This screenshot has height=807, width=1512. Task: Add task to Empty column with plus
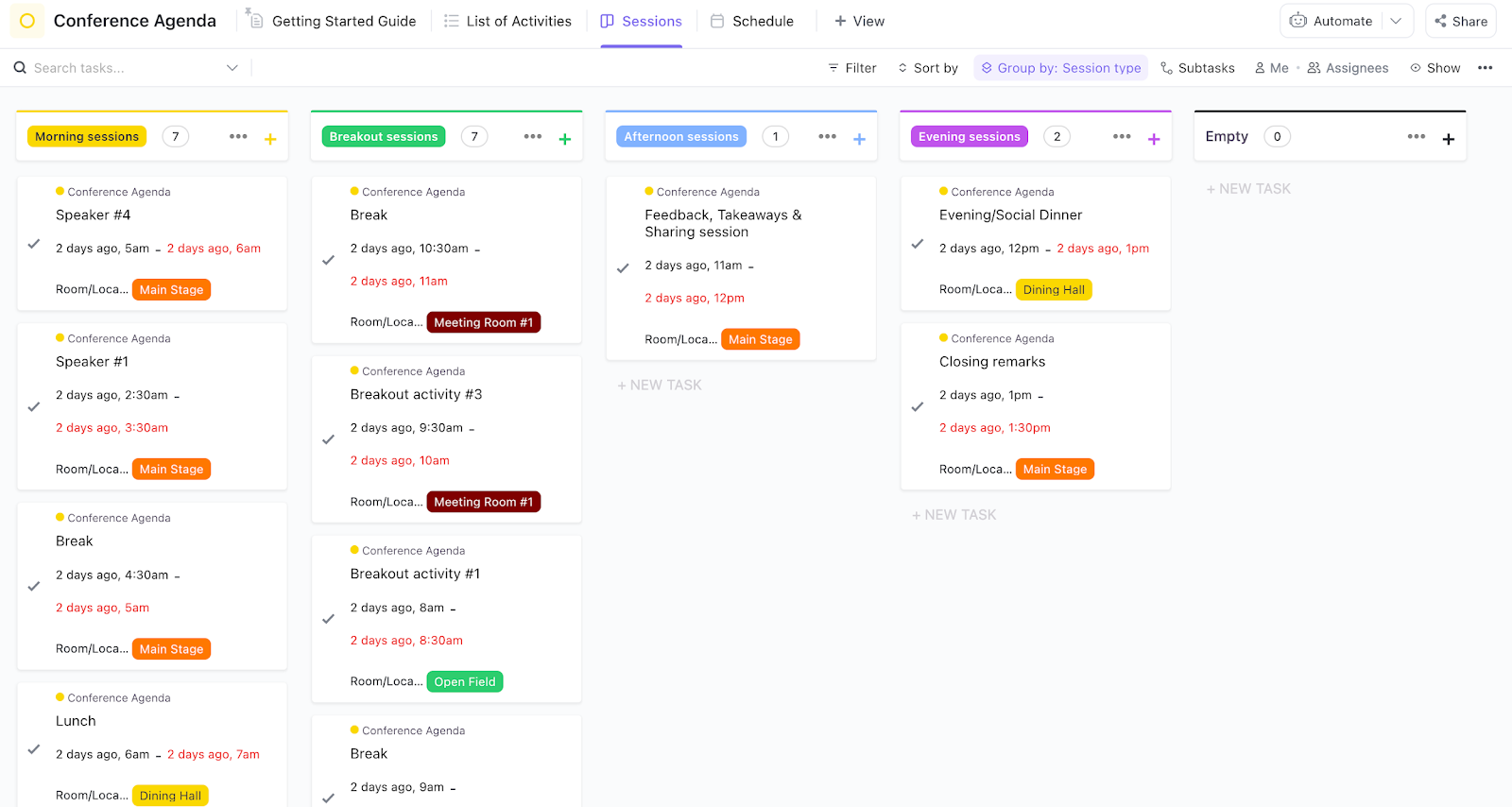[x=1449, y=139]
